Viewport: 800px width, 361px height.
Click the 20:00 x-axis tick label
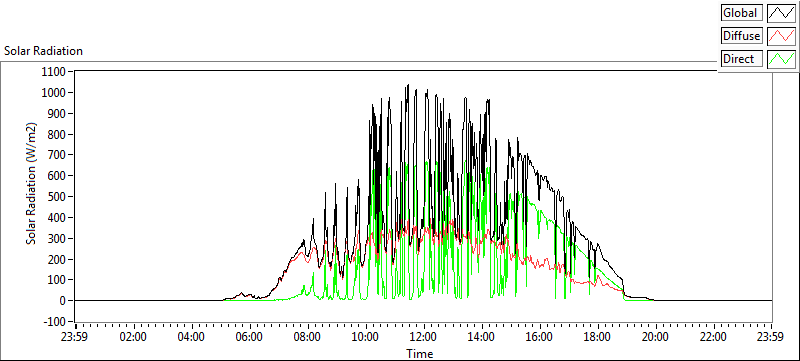(655, 337)
